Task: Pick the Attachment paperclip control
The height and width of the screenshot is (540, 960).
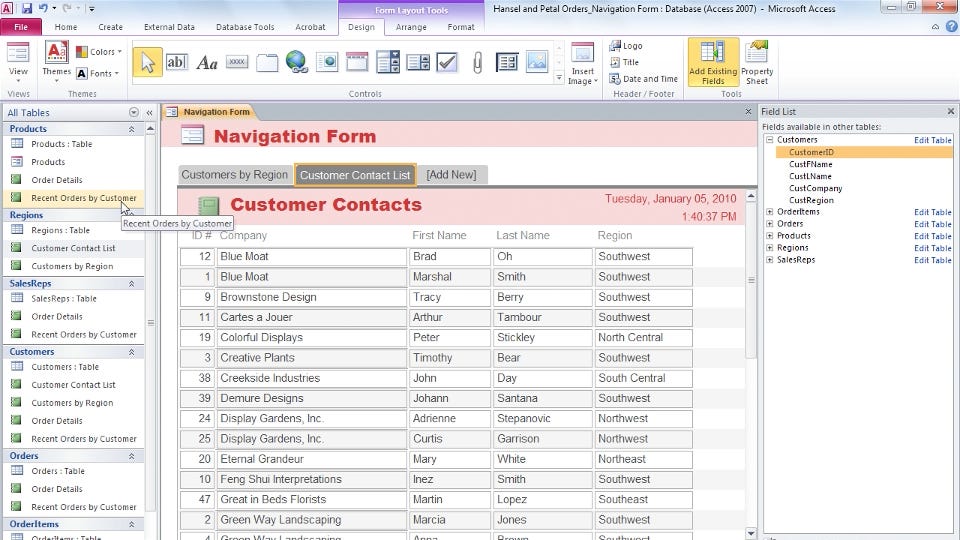Action: click(x=478, y=62)
